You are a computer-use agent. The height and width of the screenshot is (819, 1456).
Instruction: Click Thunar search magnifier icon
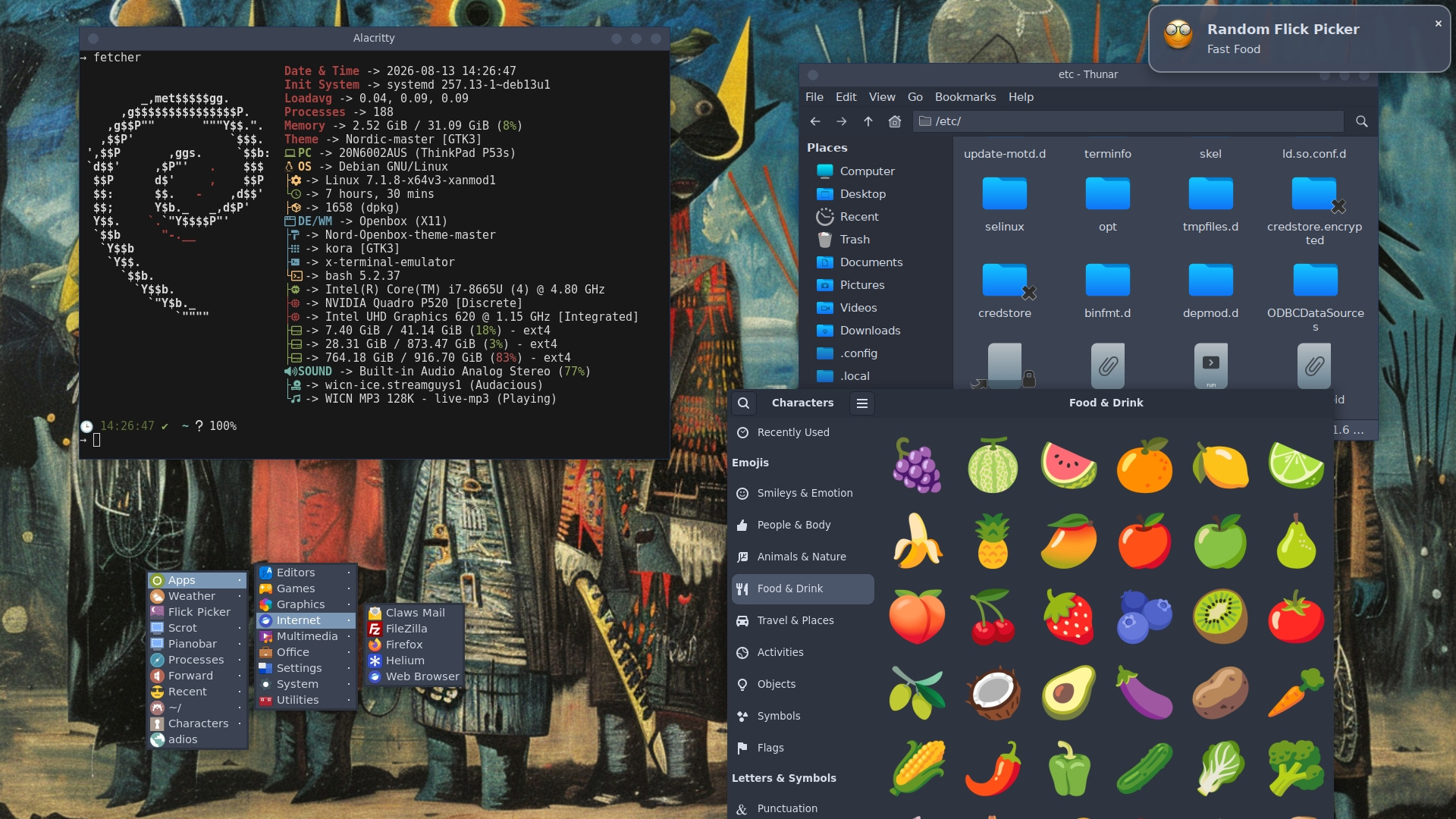(x=1362, y=121)
